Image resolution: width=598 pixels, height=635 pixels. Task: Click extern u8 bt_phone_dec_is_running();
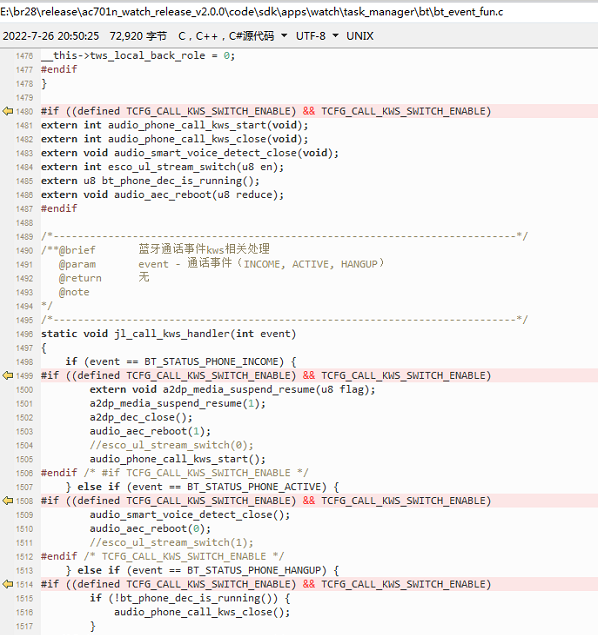150,181
